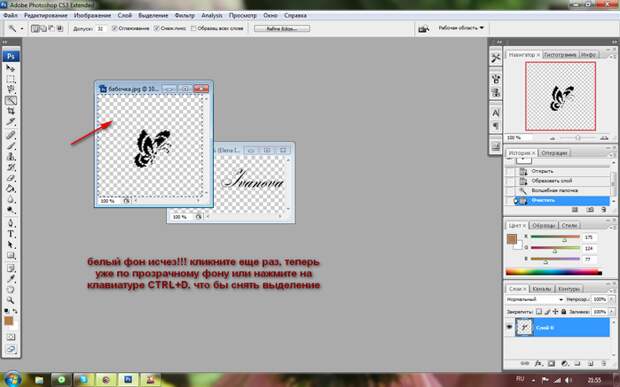
Task: Switch to Каналы tab
Action: click(541, 289)
